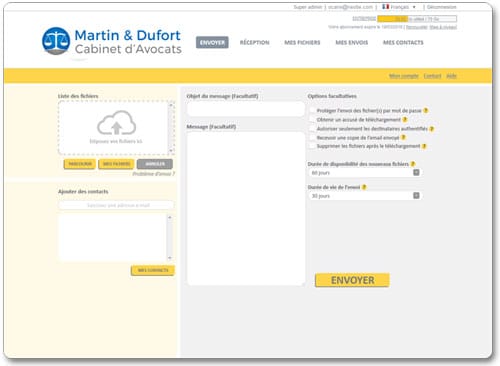
Task: Click the French flag icon
Action: (386, 7)
